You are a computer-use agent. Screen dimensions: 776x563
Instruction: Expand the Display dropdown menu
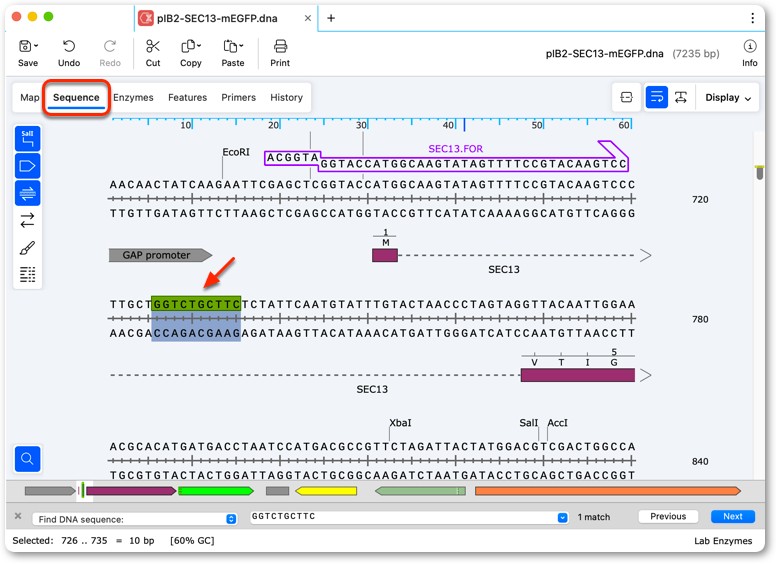[x=728, y=97]
